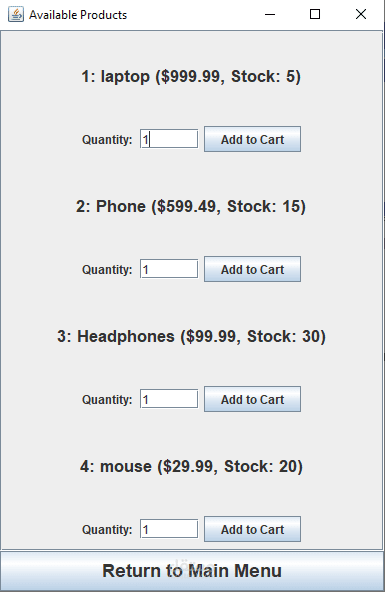
Task: Minimize the Available Products window
Action: tap(270, 14)
